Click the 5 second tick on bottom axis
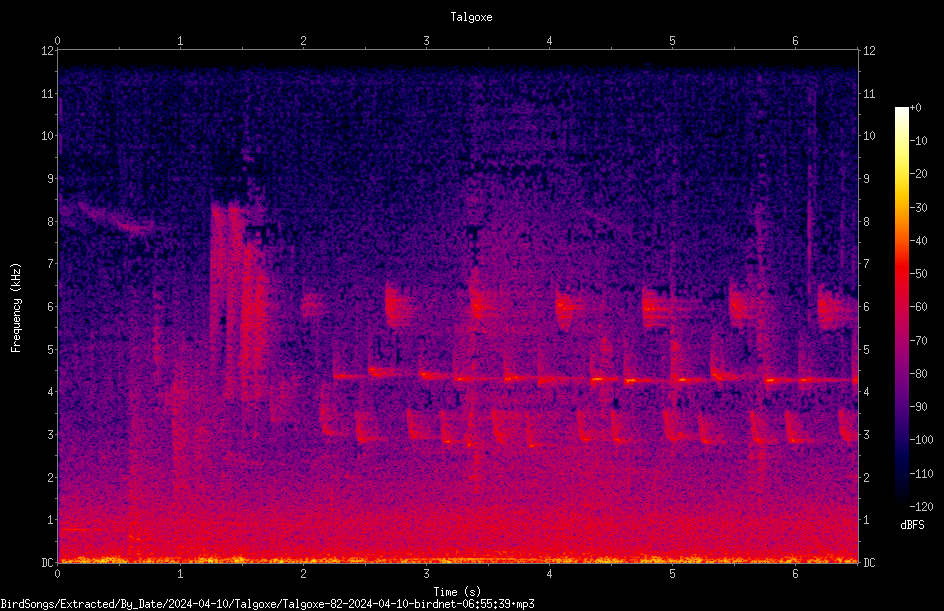 tap(672, 574)
